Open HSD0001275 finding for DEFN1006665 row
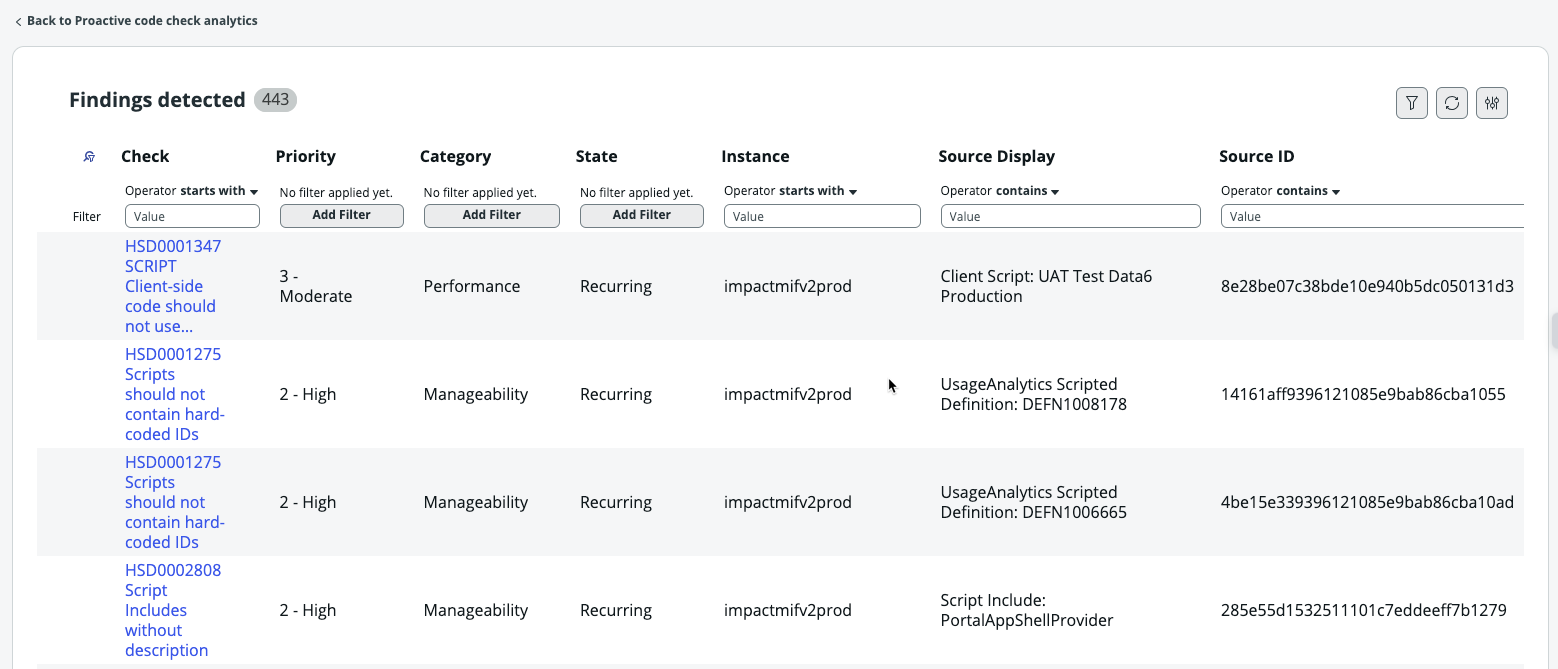Screen dimensions: 1558x669 [x=175, y=502]
